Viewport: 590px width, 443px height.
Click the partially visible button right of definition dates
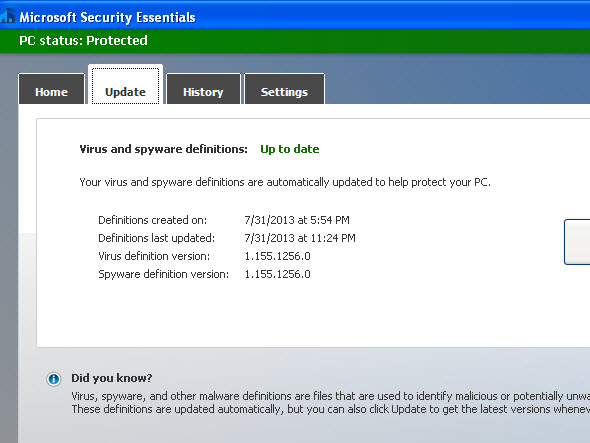[577, 242]
